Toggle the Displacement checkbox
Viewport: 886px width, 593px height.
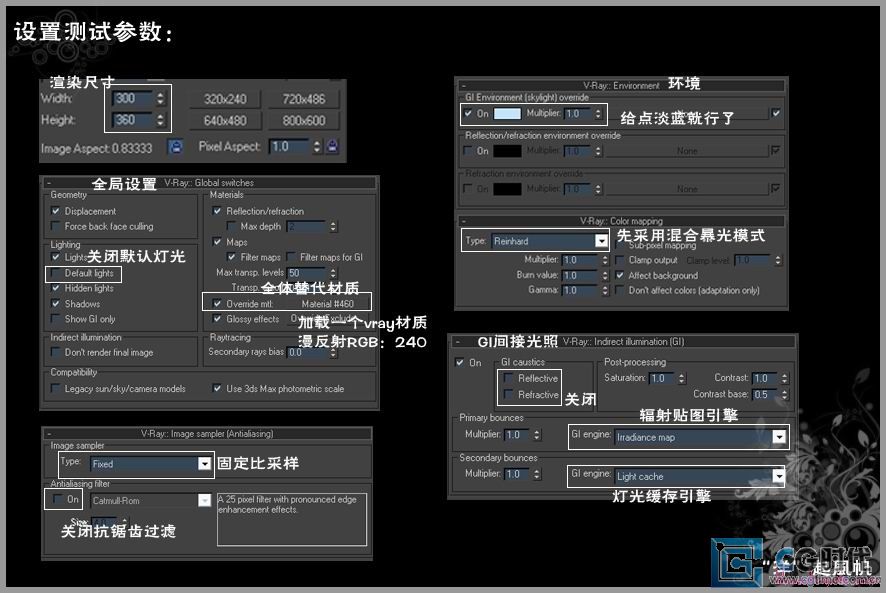click(55, 211)
